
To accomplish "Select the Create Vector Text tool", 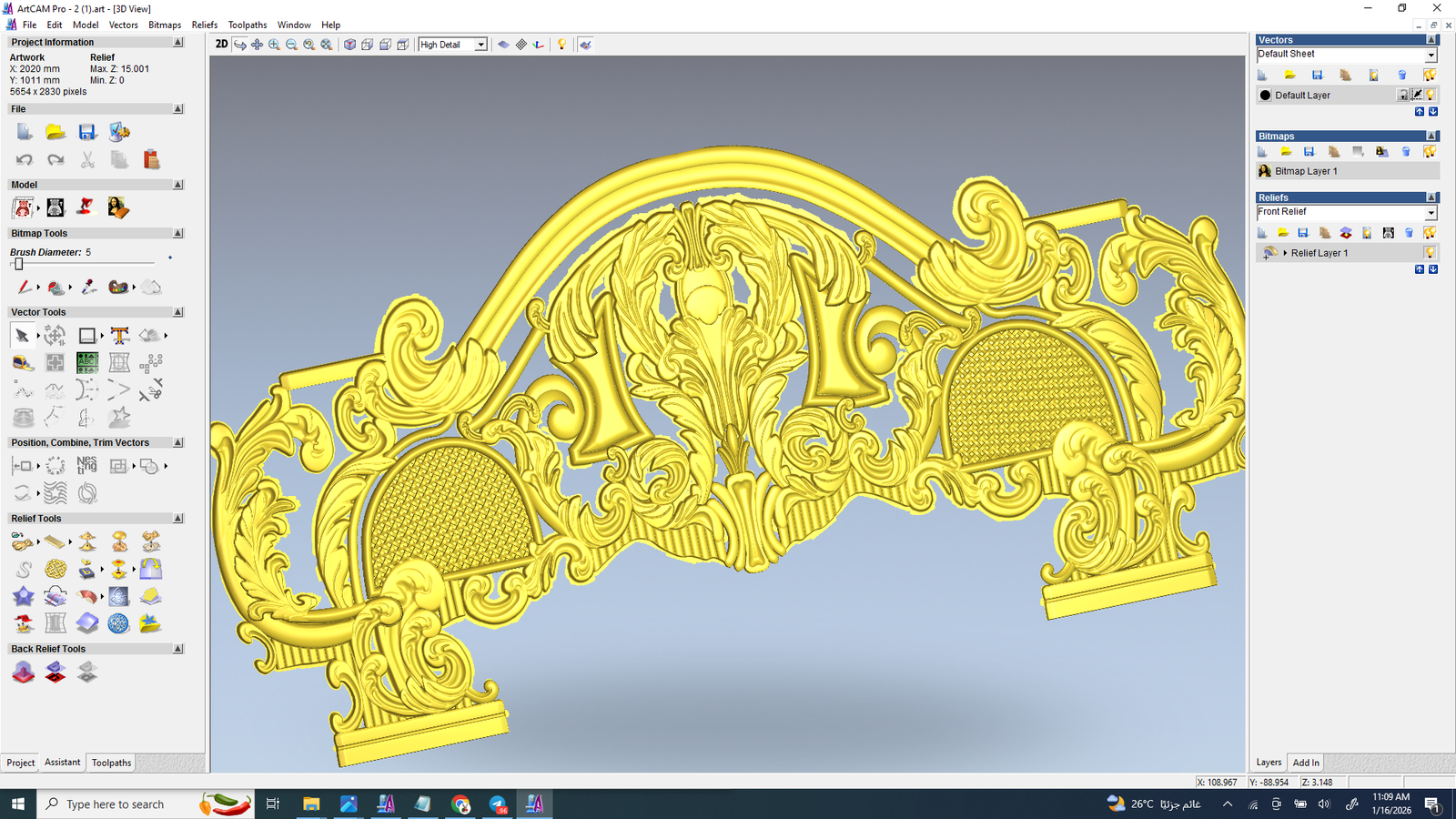I will click(119, 336).
